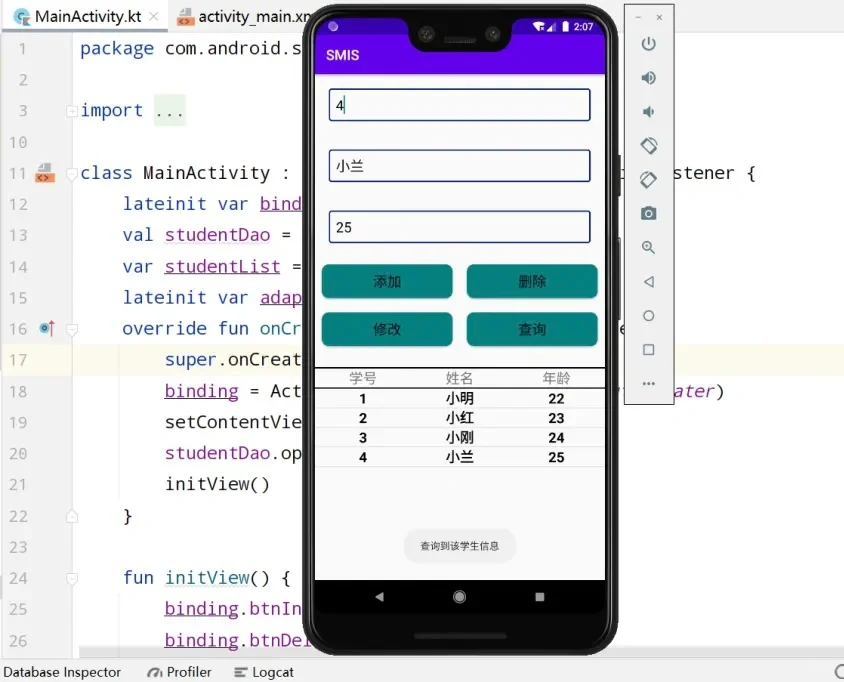844x682 pixels.
Task: Click the name field containing 小兰
Action: 458,165
